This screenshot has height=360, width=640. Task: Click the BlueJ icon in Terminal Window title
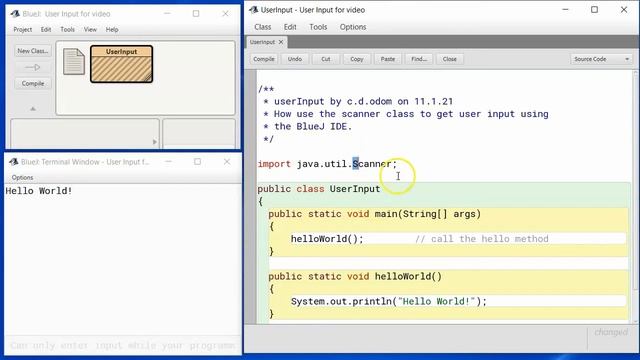tap(14, 162)
